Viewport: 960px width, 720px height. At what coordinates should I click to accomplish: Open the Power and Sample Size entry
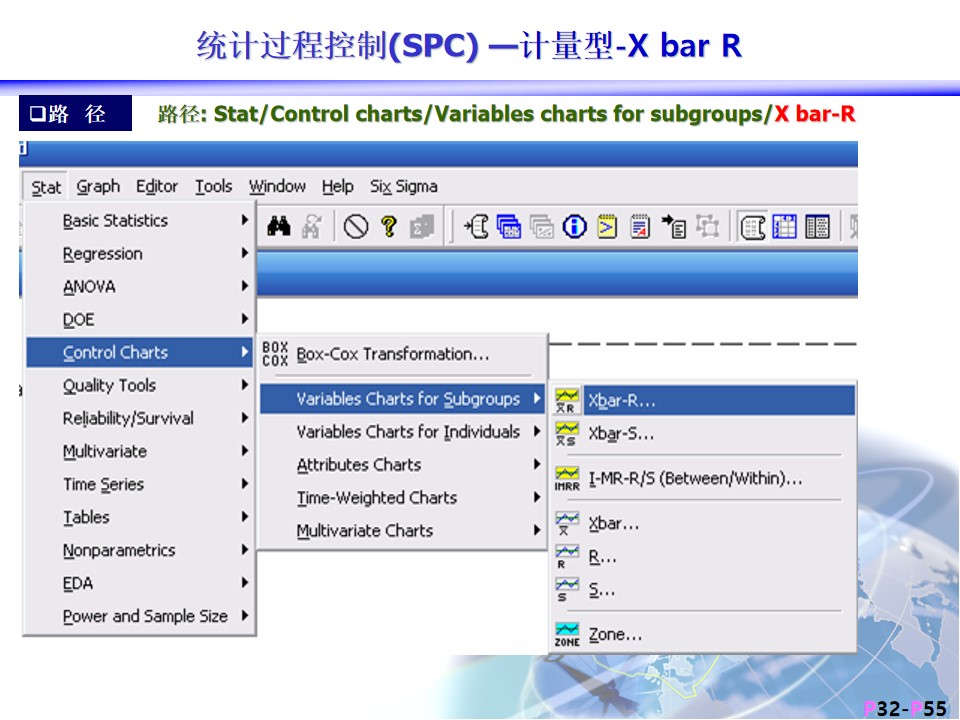(145, 617)
